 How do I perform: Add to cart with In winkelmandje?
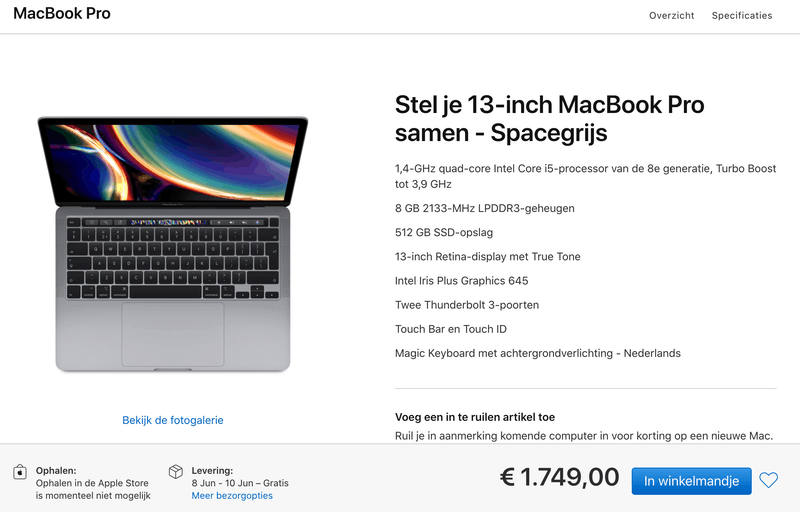[x=691, y=481]
